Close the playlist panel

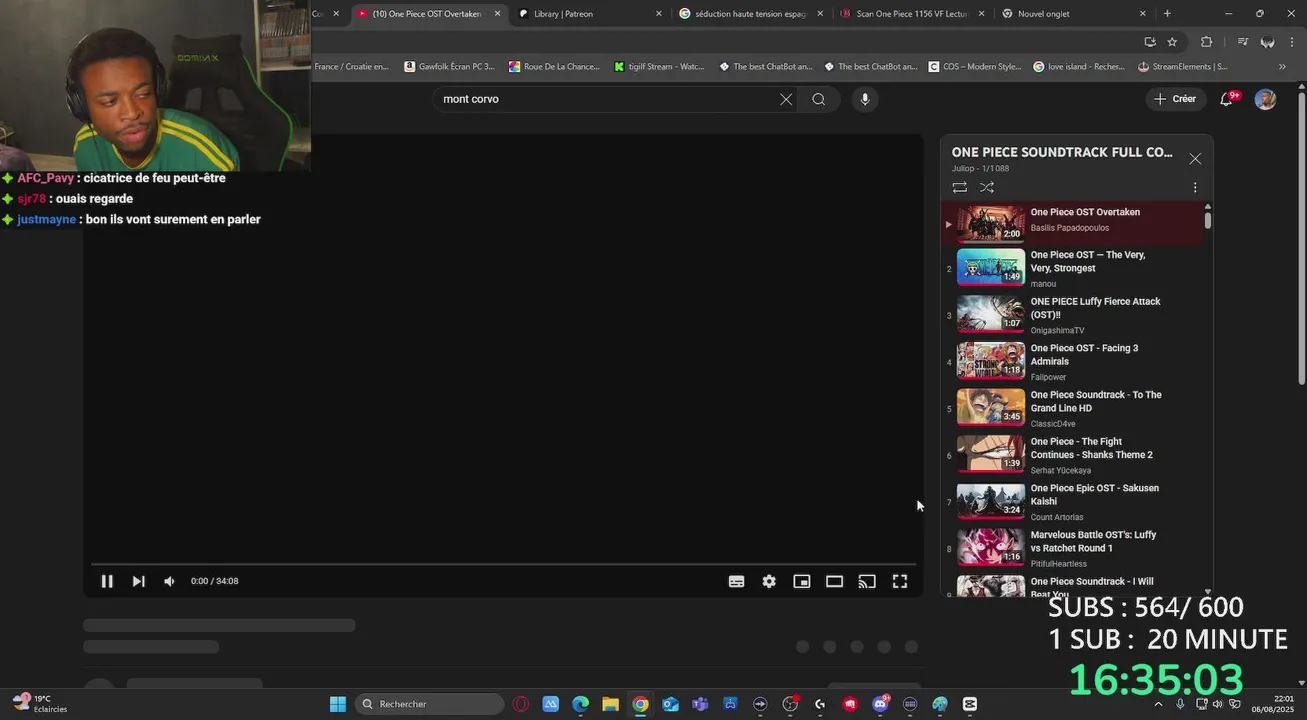[x=1195, y=159]
